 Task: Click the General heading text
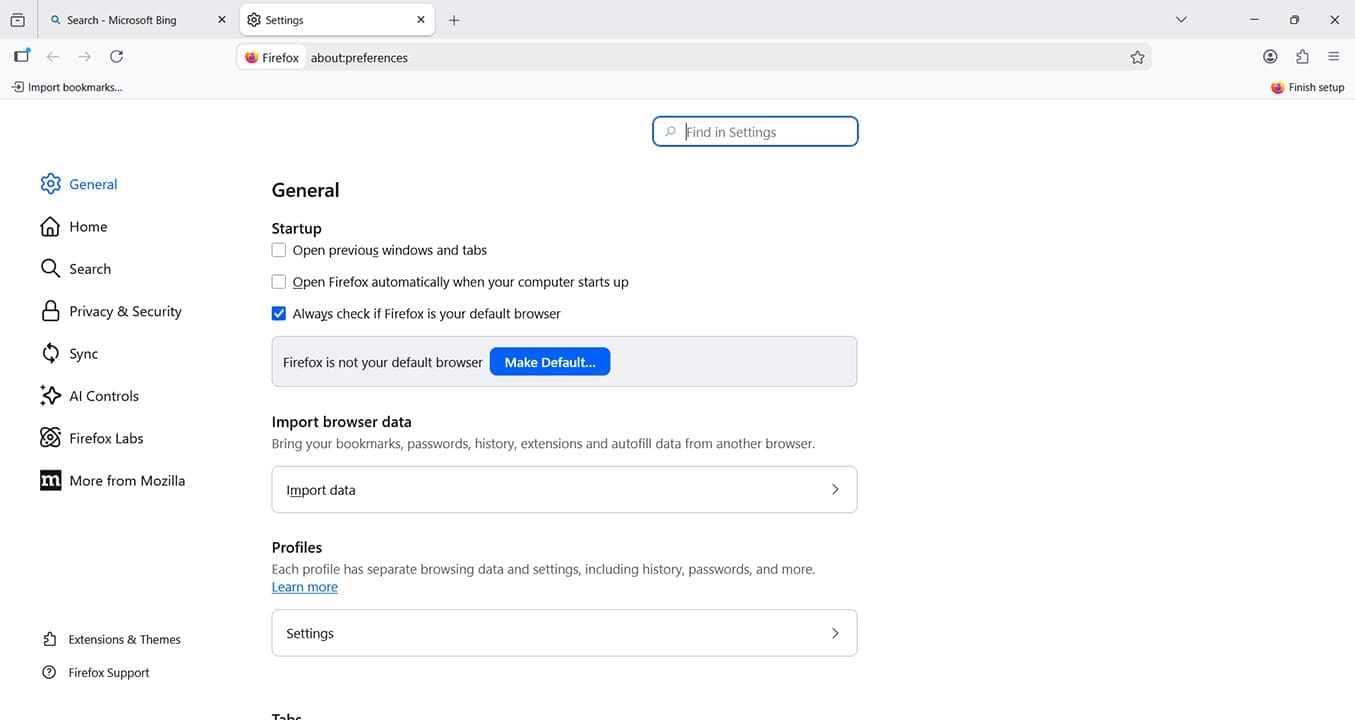306,190
